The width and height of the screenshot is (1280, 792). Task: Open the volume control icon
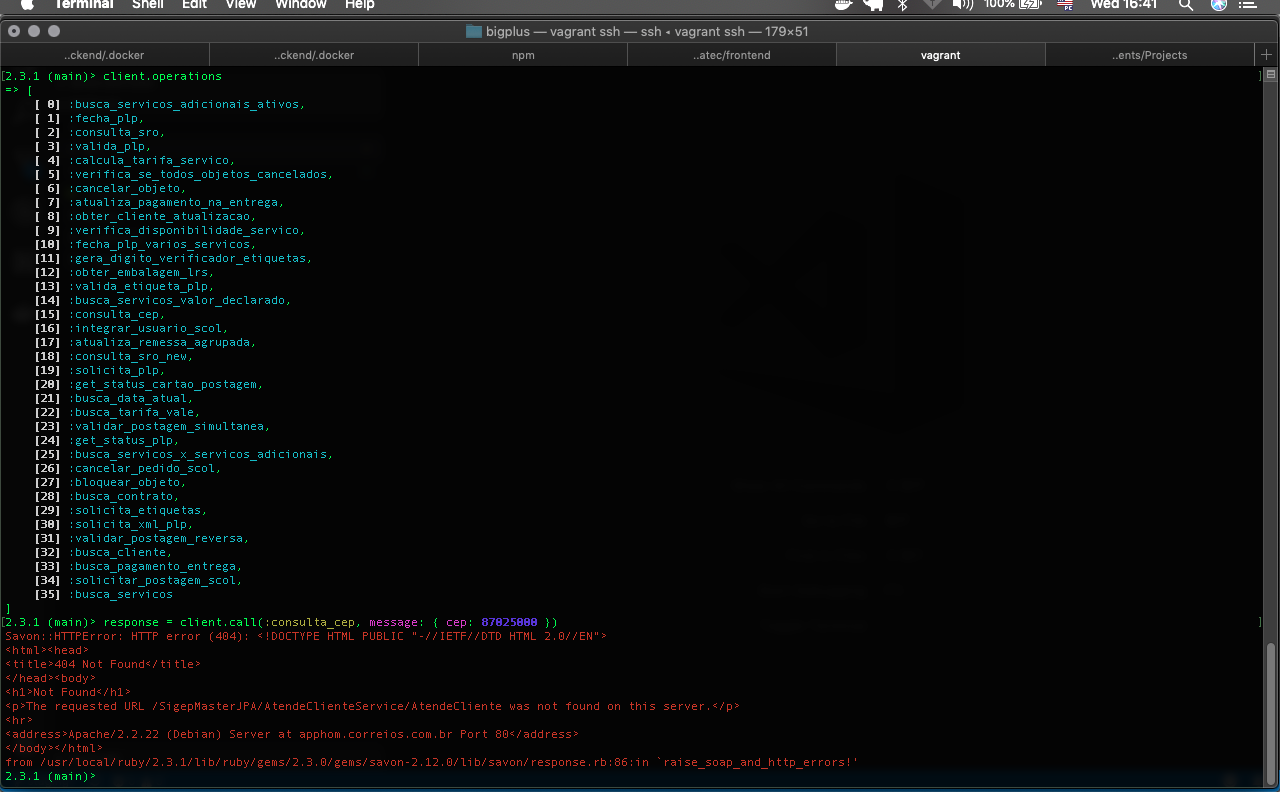coord(962,5)
